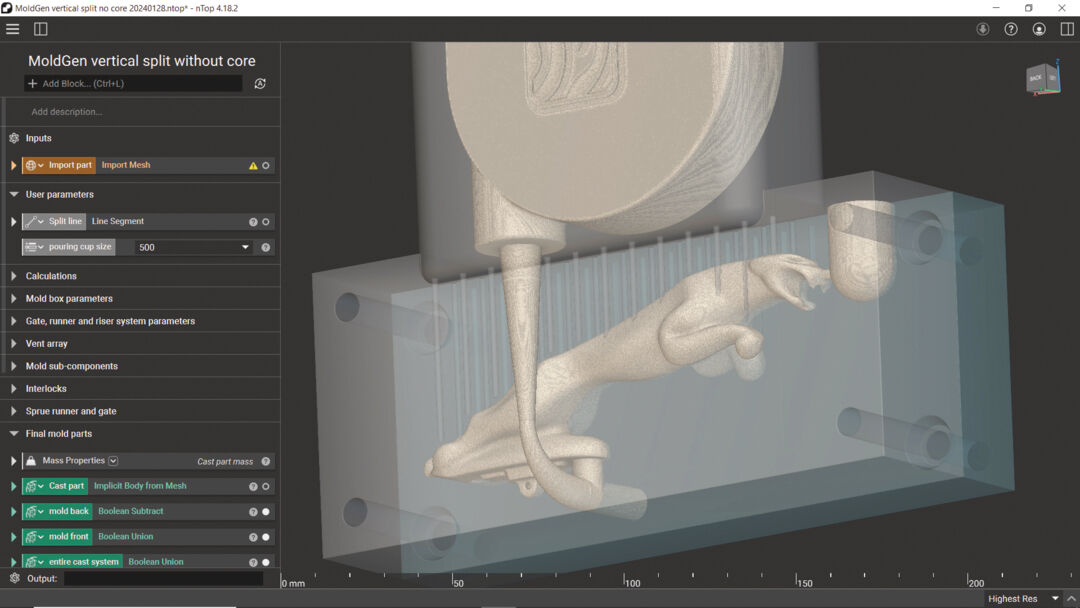Collapse the User parameters section

[14, 195]
